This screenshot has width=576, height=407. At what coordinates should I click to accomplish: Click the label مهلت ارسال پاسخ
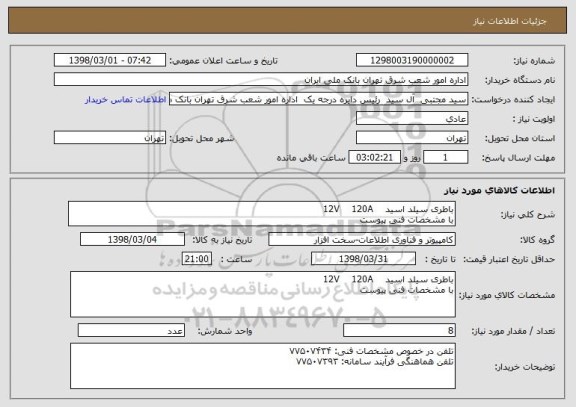click(518, 158)
